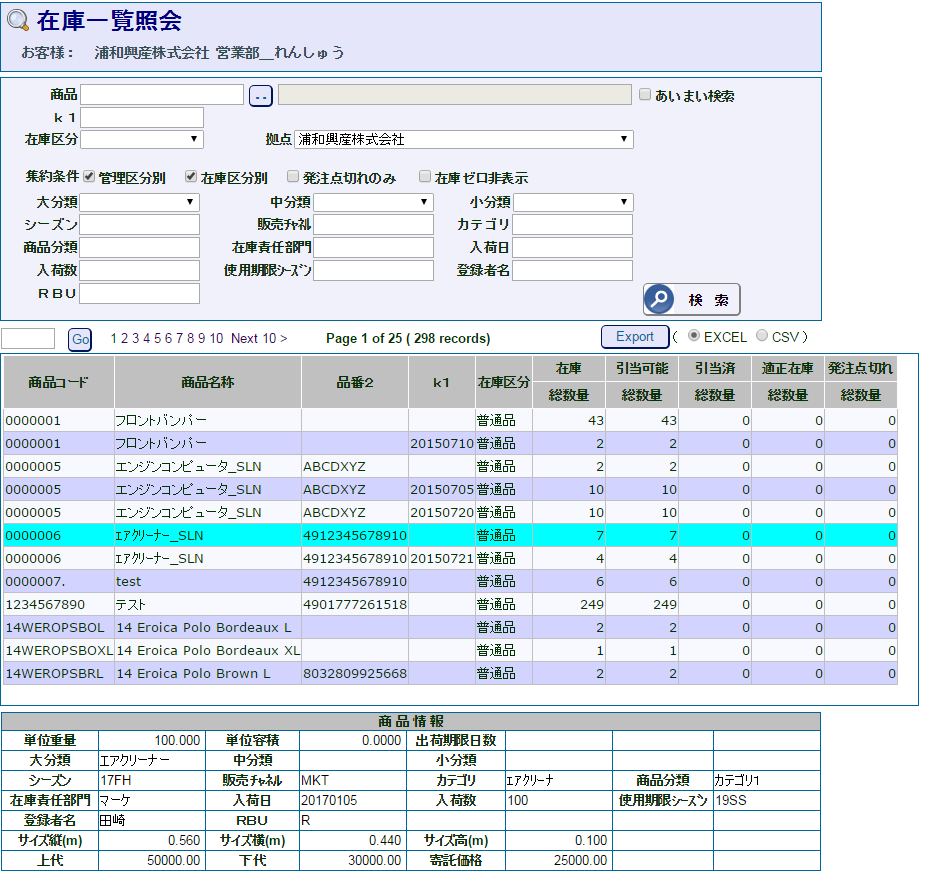Image resolution: width=927 pixels, height=885 pixels.
Task: Click the 登録者名 input field
Action: click(572, 271)
